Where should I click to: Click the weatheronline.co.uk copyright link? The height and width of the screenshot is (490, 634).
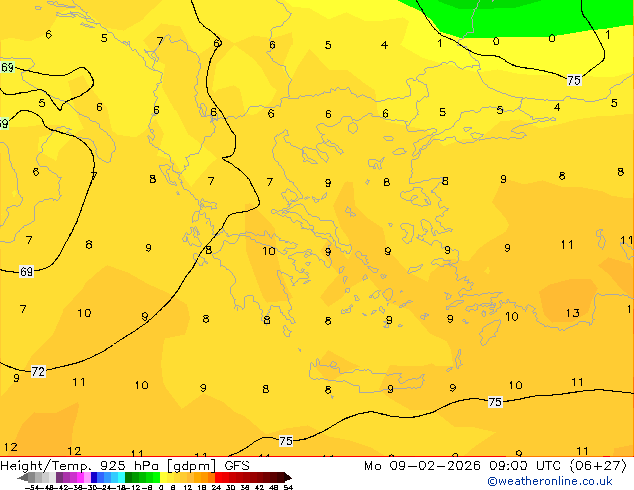pyautogui.click(x=550, y=481)
